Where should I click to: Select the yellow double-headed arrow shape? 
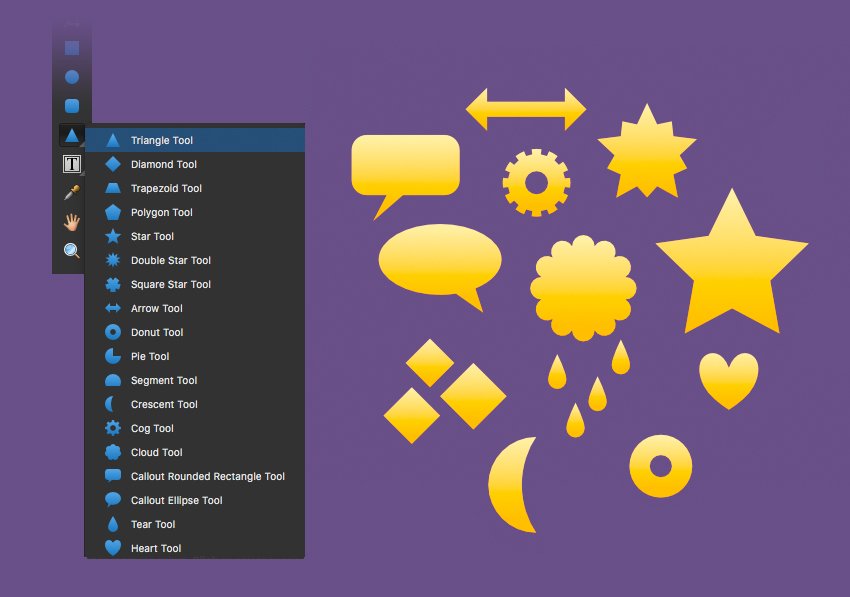coord(526,109)
